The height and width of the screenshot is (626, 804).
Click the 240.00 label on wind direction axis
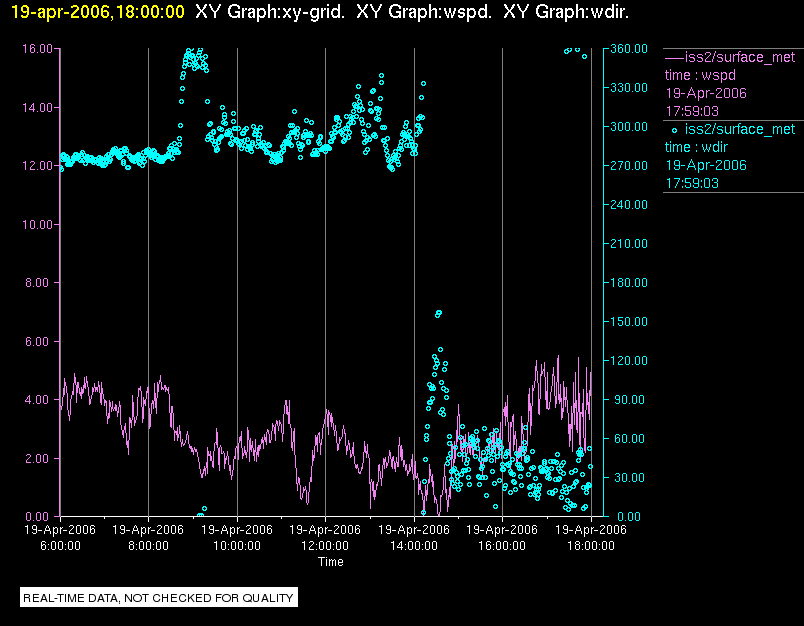click(x=629, y=205)
